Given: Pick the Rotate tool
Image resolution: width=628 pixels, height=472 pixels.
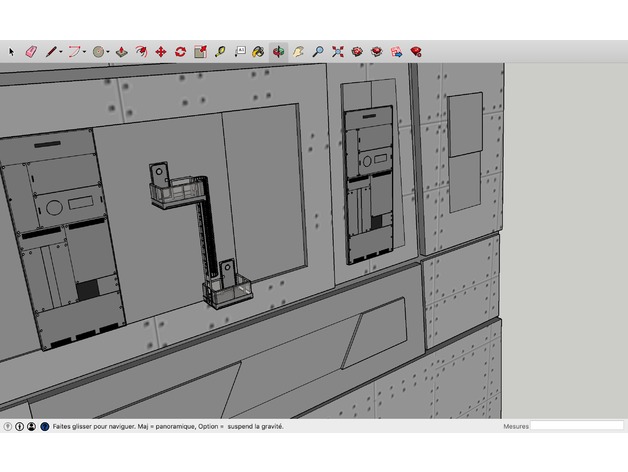Looking at the screenshot, I should (x=180, y=52).
